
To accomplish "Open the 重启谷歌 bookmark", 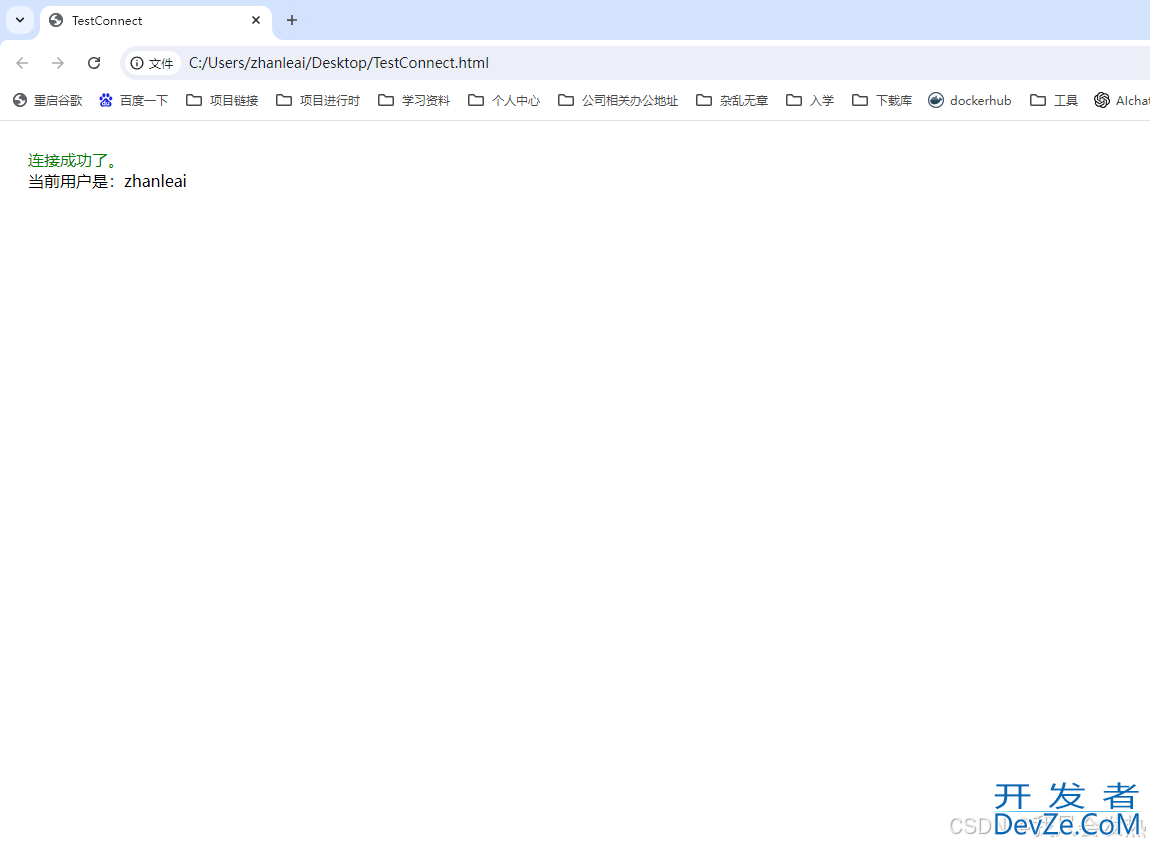I will pos(48,100).
